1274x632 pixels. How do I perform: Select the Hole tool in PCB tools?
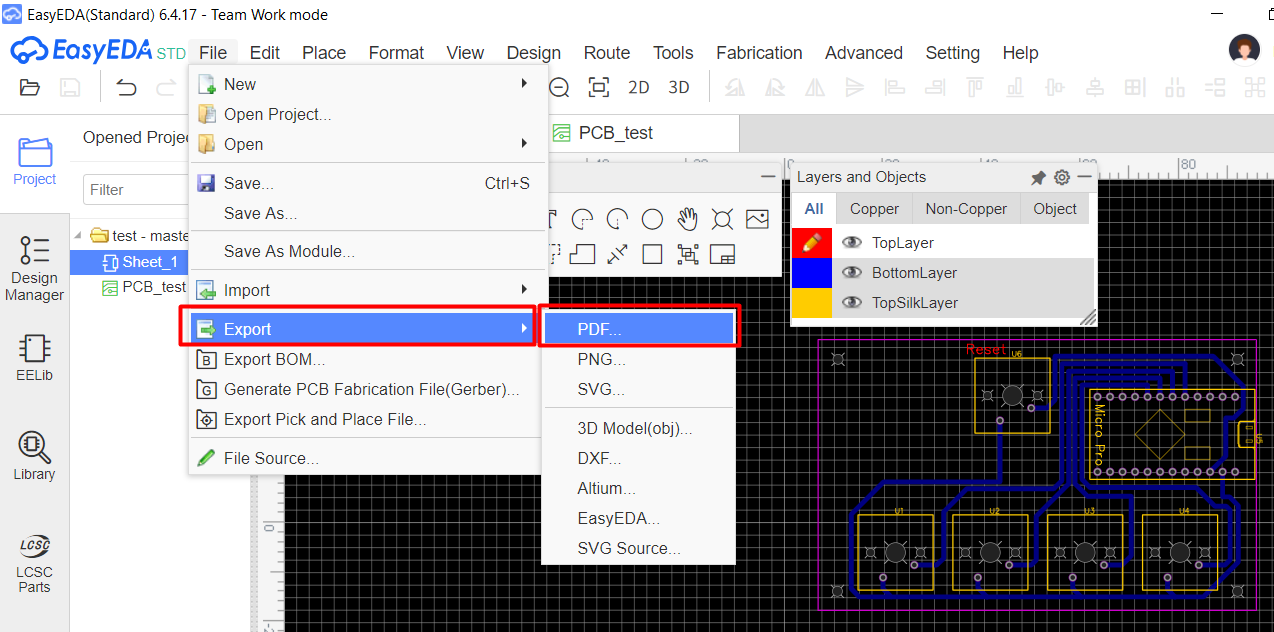[x=722, y=219]
